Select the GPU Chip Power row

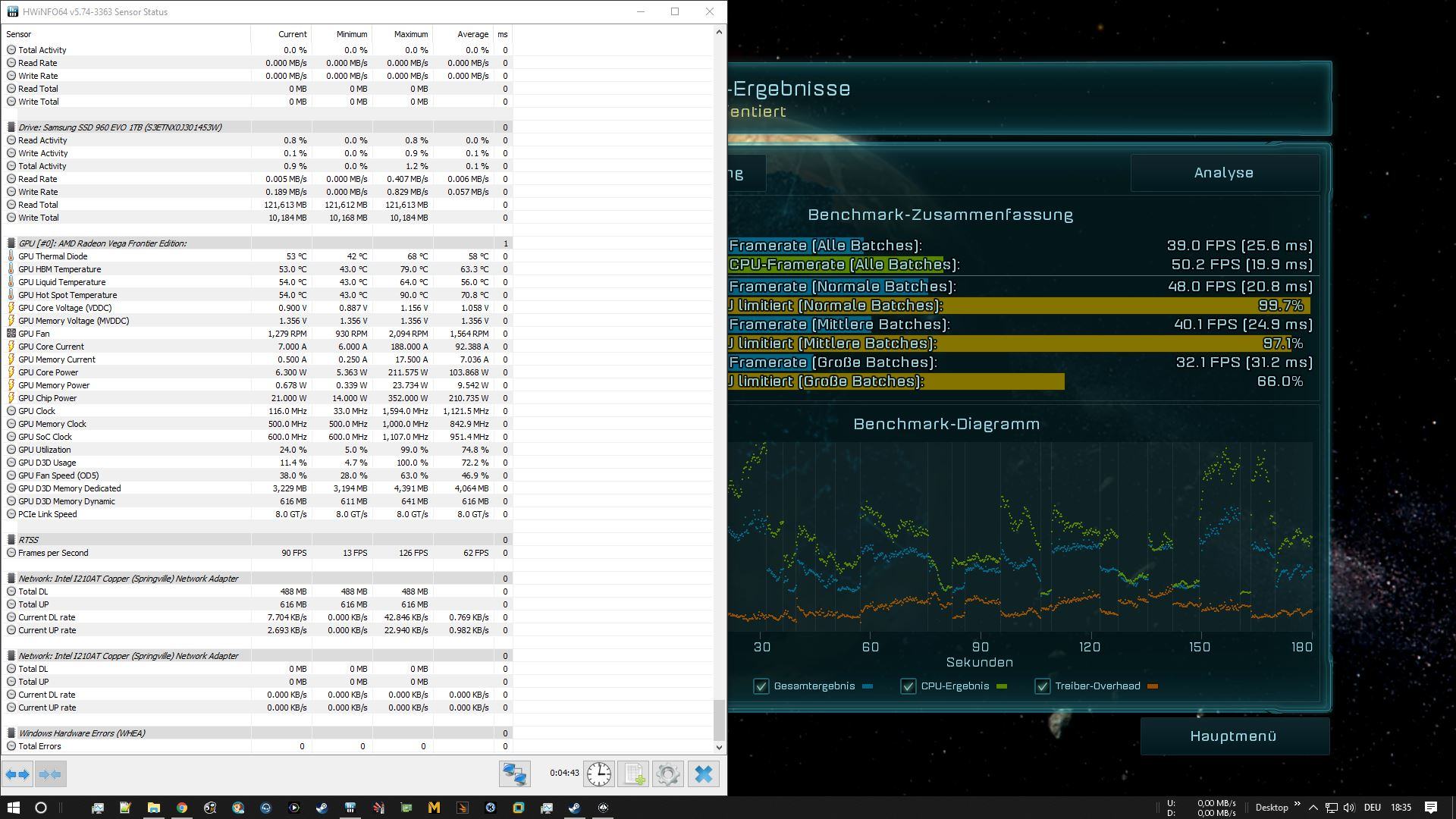point(258,398)
